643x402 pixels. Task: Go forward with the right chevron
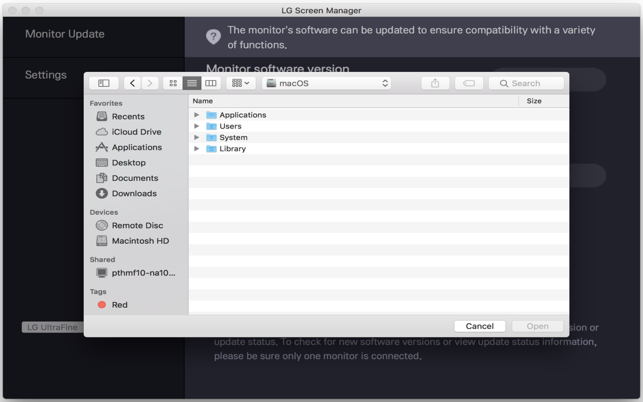[150, 83]
